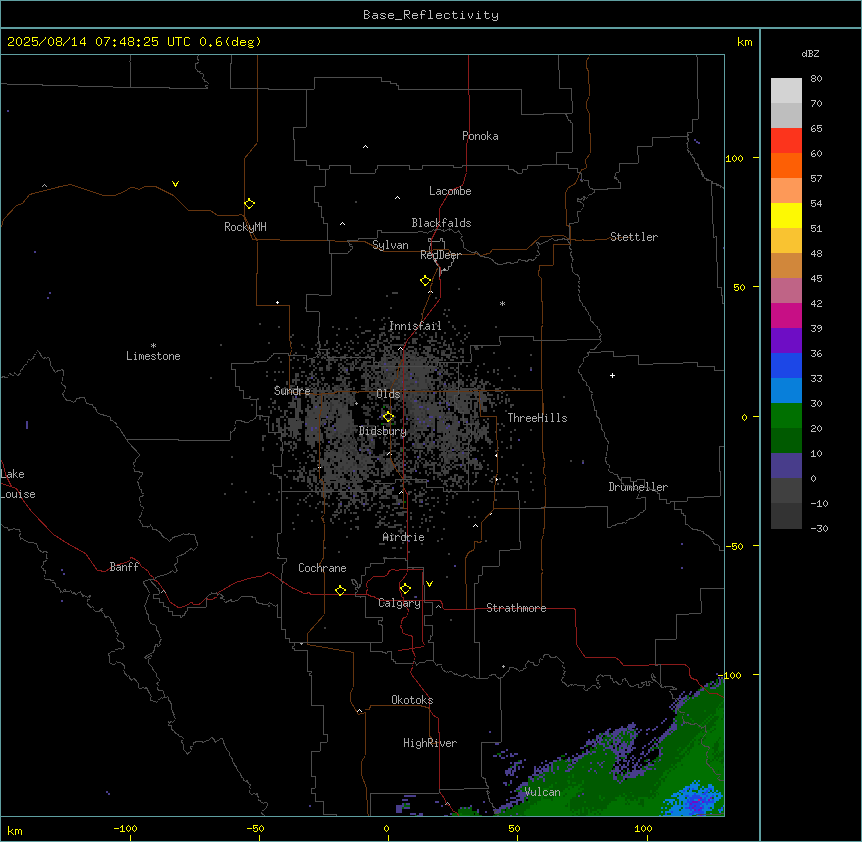Image resolution: width=862 pixels, height=842 pixels.
Task: Click the yellow diamond marker above RockyMH
Action: pos(250,203)
